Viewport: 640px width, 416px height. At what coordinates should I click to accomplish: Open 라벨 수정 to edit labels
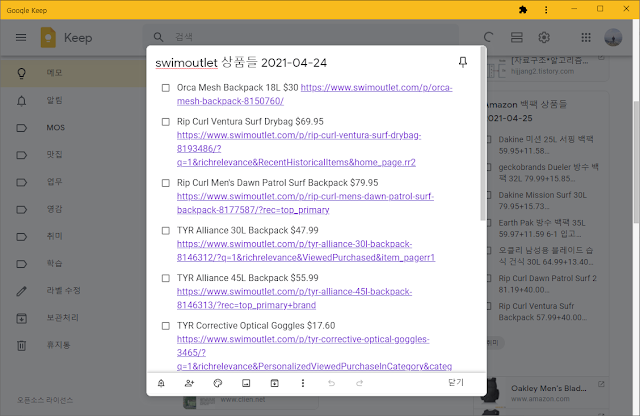(73, 291)
